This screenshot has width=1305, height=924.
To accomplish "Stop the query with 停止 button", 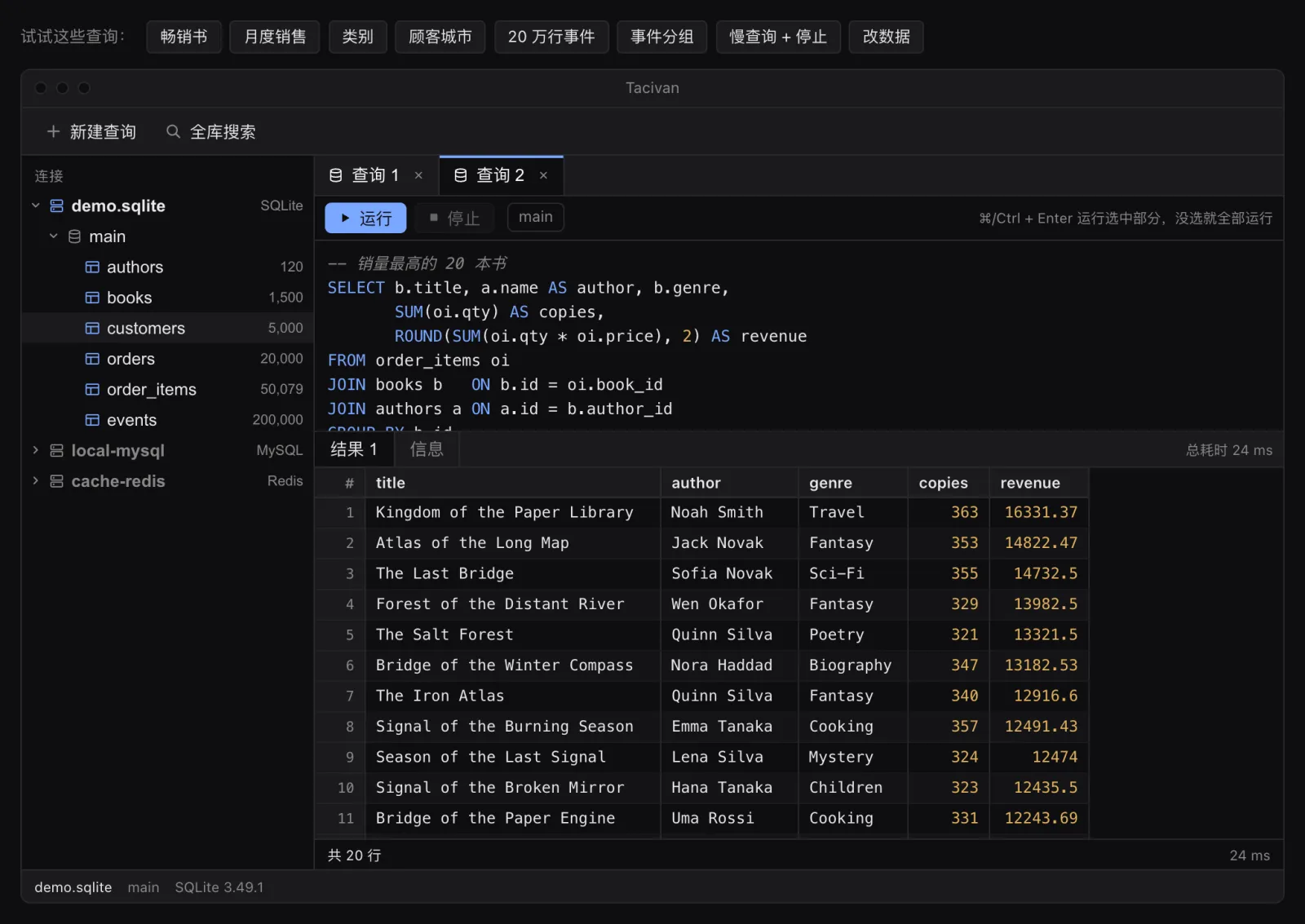I will click(454, 218).
